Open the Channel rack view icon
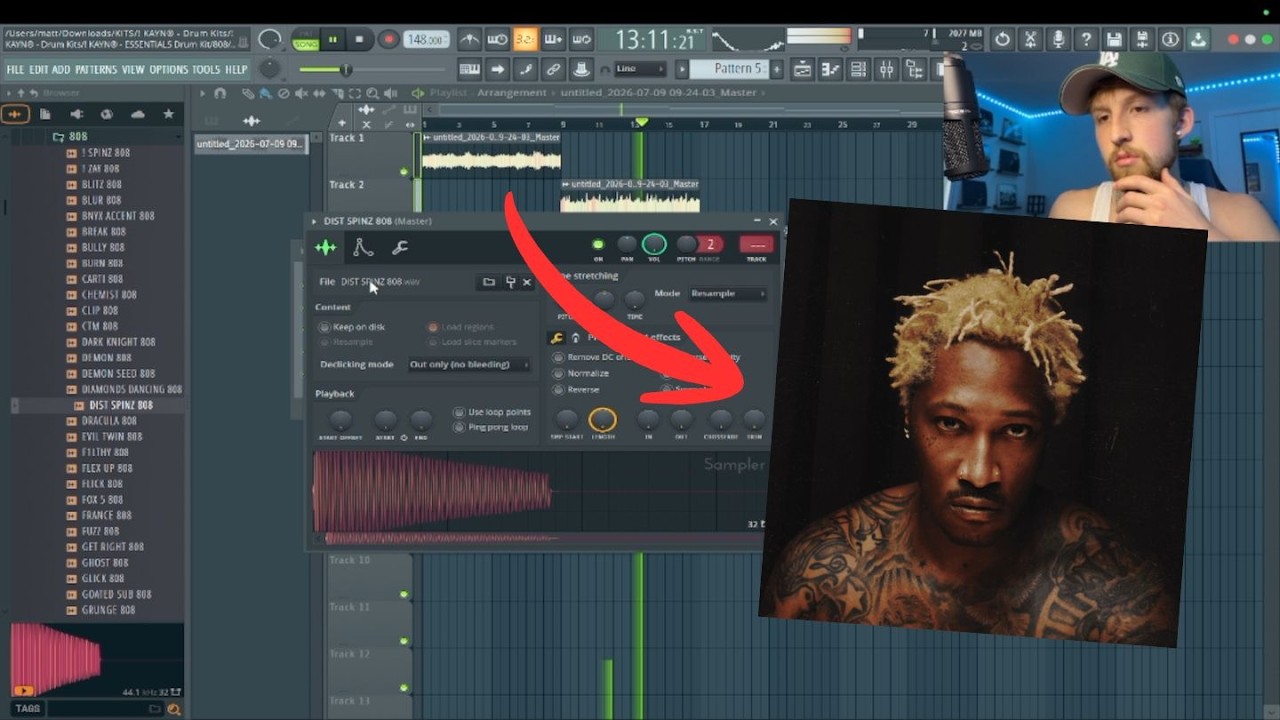1280x720 pixels. click(858, 69)
